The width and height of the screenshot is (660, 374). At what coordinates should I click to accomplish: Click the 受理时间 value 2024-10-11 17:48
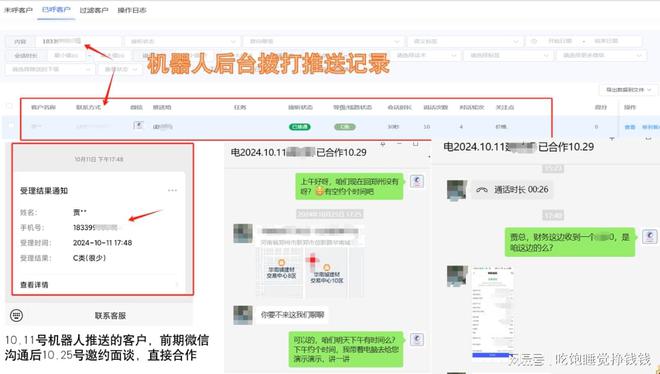pyautogui.click(x=103, y=243)
